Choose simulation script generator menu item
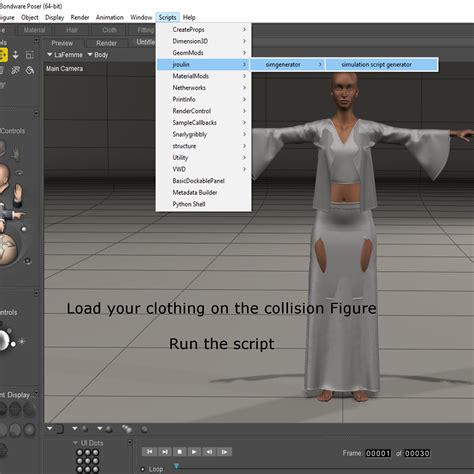The height and width of the screenshot is (474, 474). 382,64
